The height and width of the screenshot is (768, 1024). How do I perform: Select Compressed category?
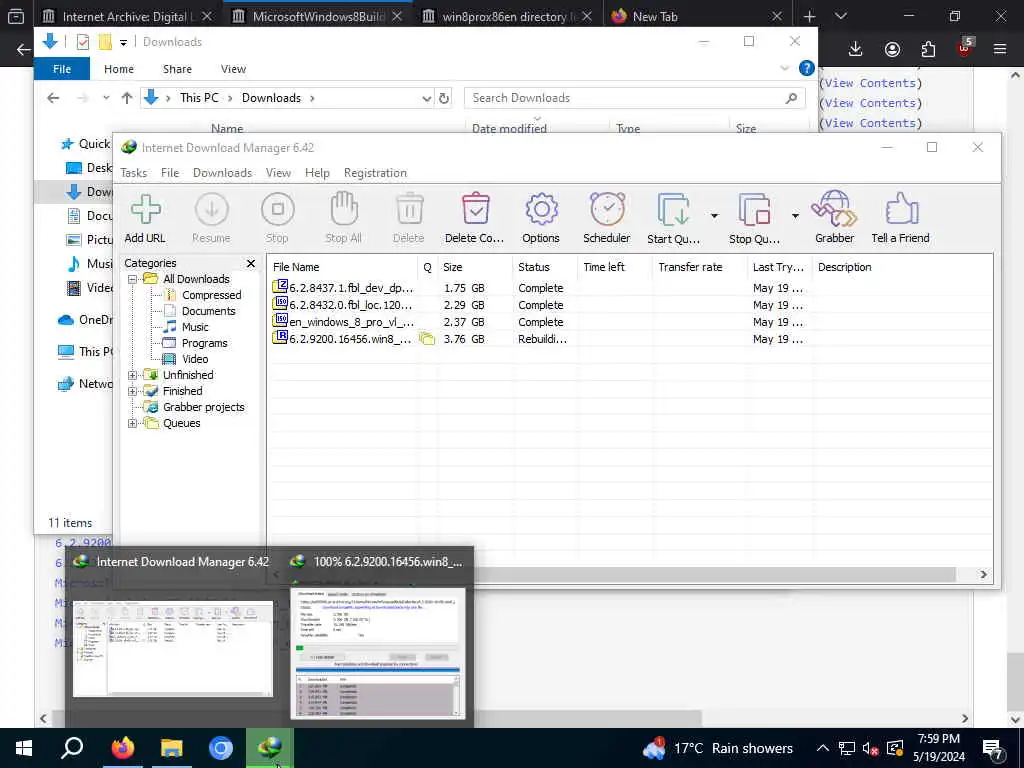(211, 295)
